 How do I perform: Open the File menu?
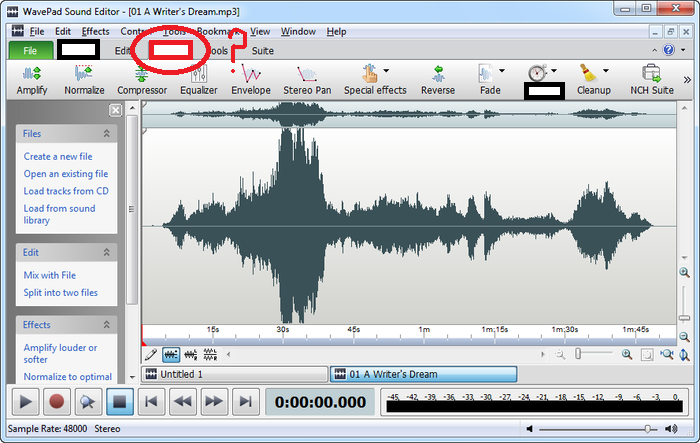pyautogui.click(x=37, y=32)
